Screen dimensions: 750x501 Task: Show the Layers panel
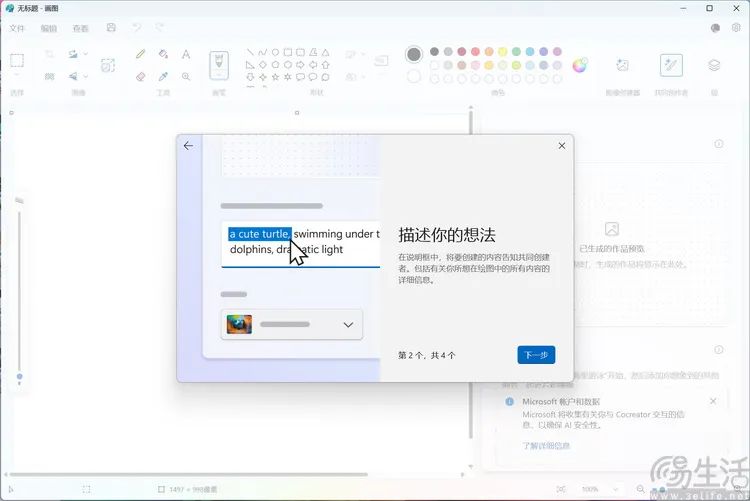pyautogui.click(x=714, y=66)
